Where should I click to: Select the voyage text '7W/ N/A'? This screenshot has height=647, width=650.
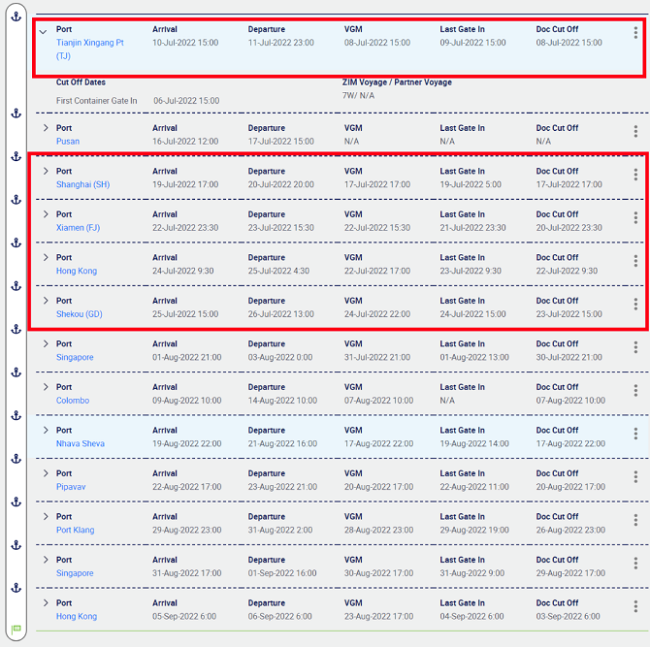pyautogui.click(x=358, y=95)
